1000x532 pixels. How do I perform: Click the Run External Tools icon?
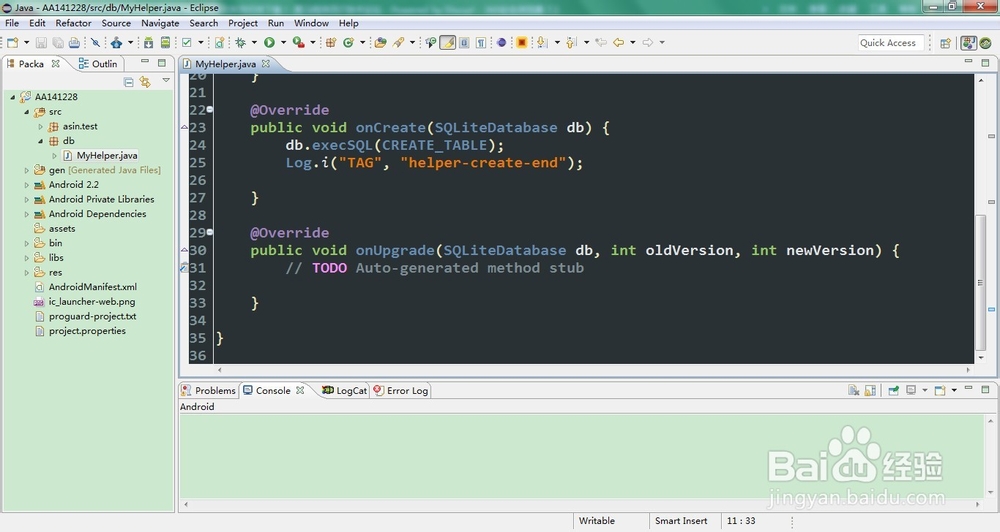tap(298, 43)
